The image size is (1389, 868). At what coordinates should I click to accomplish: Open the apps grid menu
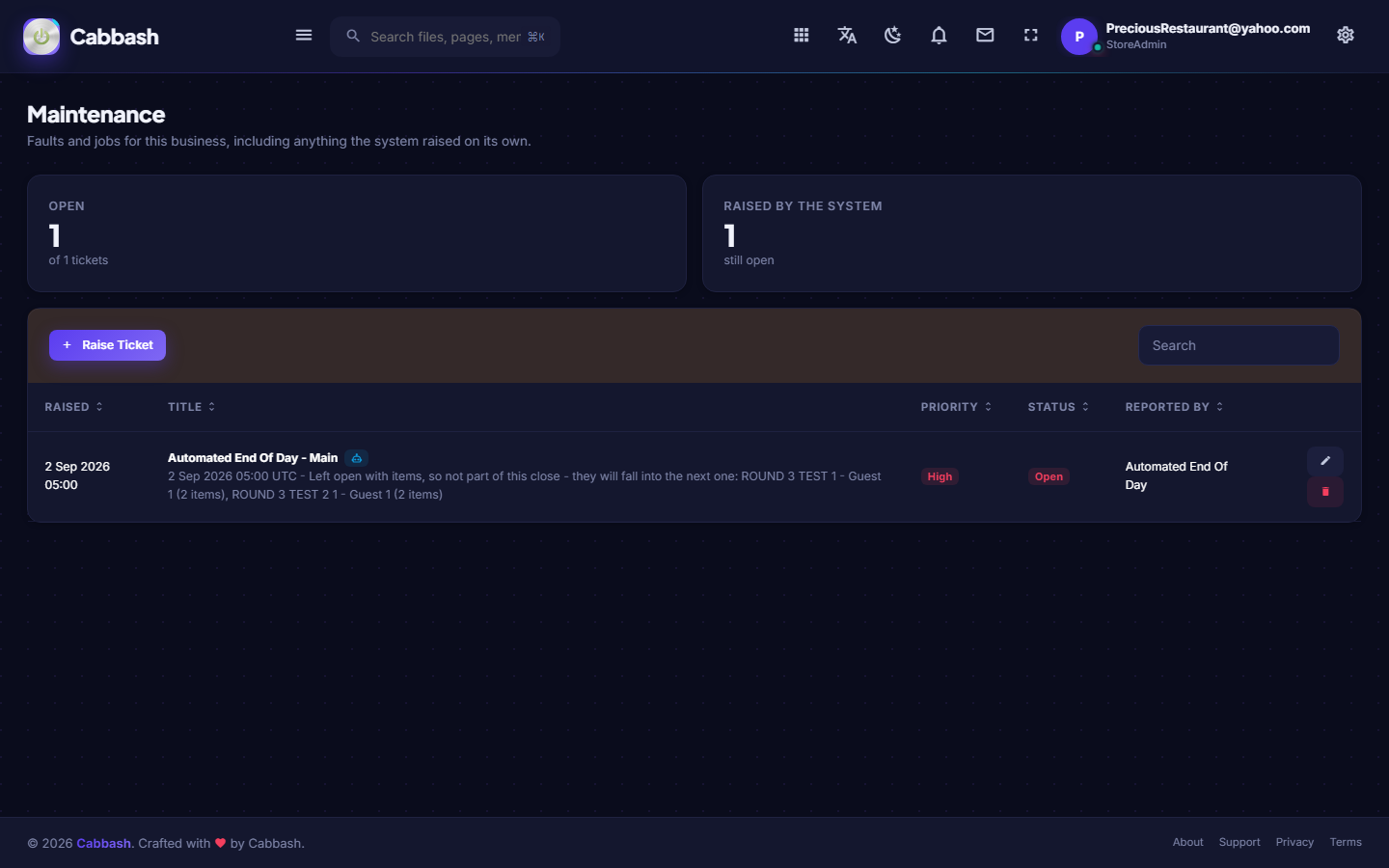[x=801, y=36]
